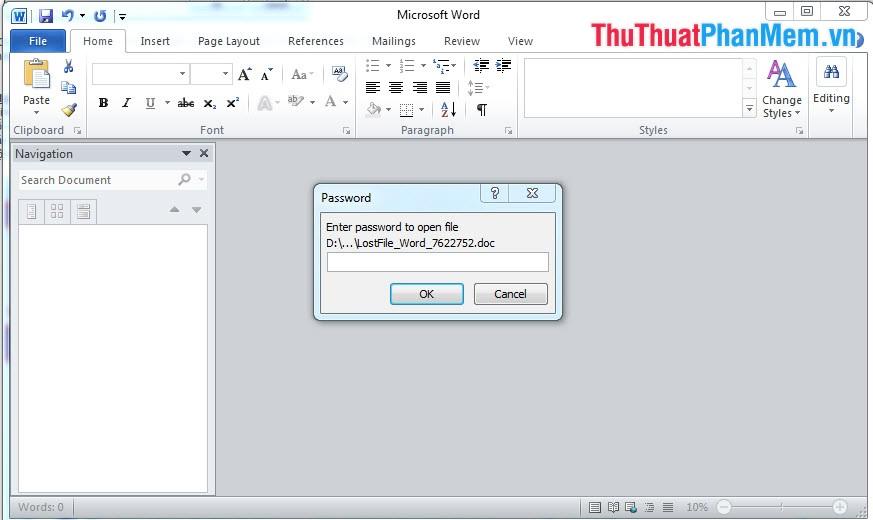Image resolution: width=873 pixels, height=520 pixels.
Task: Toggle Strikethrough formatting
Action: click(185, 102)
